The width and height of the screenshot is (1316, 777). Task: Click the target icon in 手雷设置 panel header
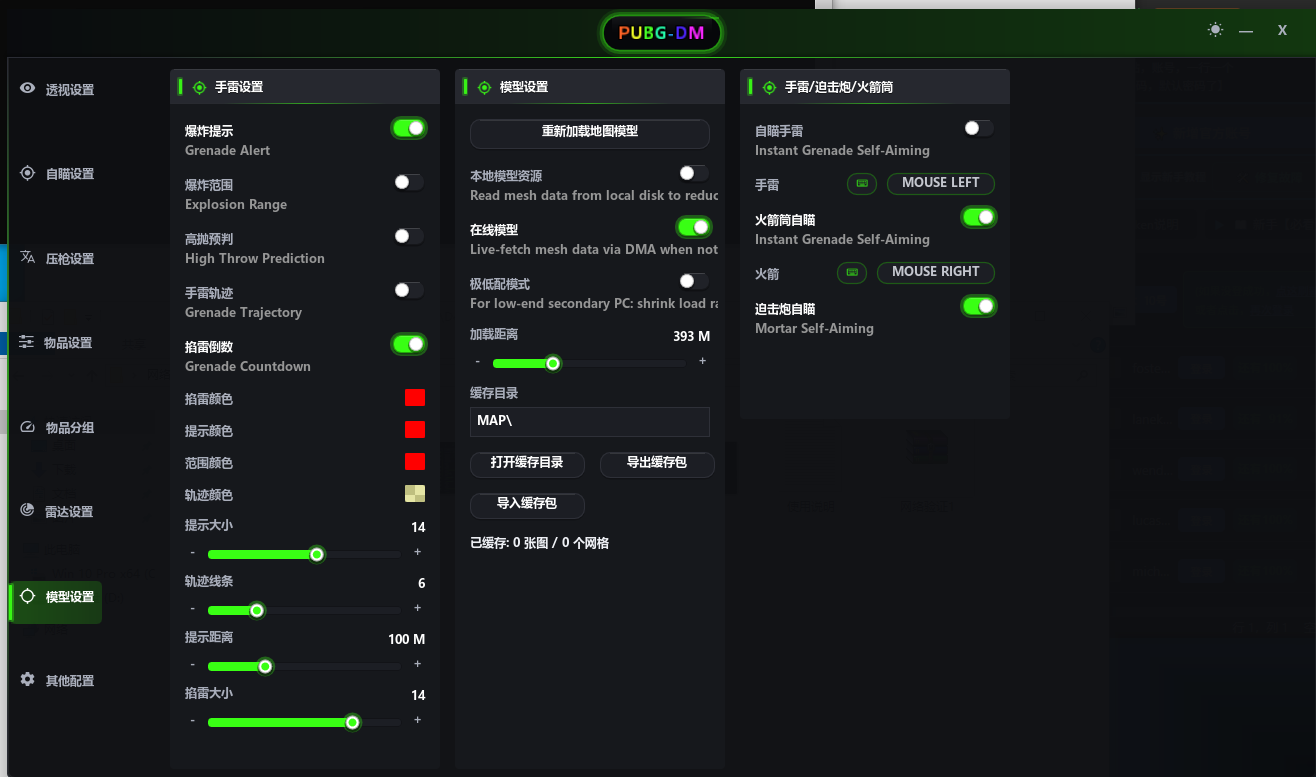199,87
